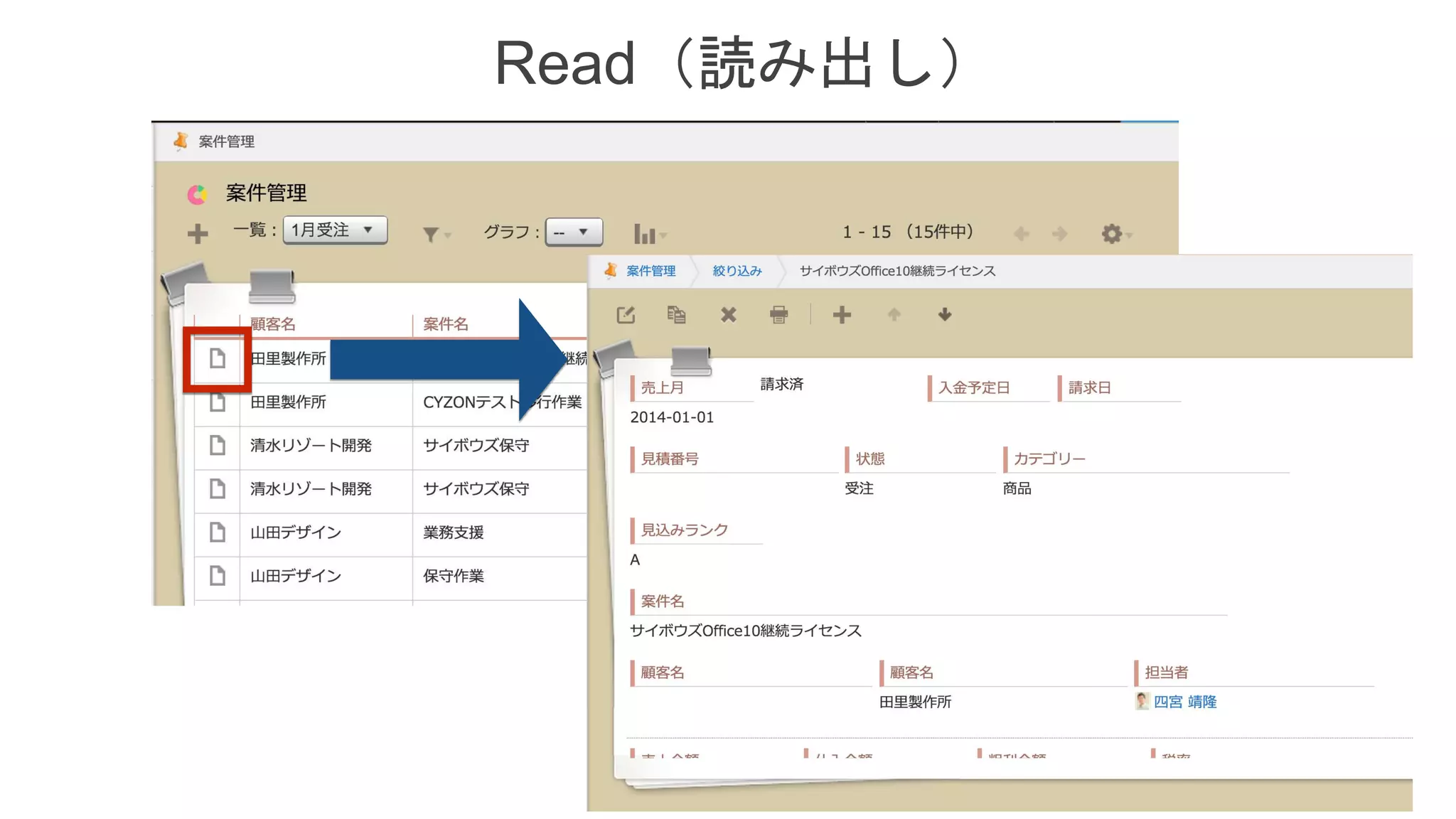Viewport: 1456px width, 819px height.
Task: Open record icon for first 清水リゾート開発 row
Action: tap(218, 445)
